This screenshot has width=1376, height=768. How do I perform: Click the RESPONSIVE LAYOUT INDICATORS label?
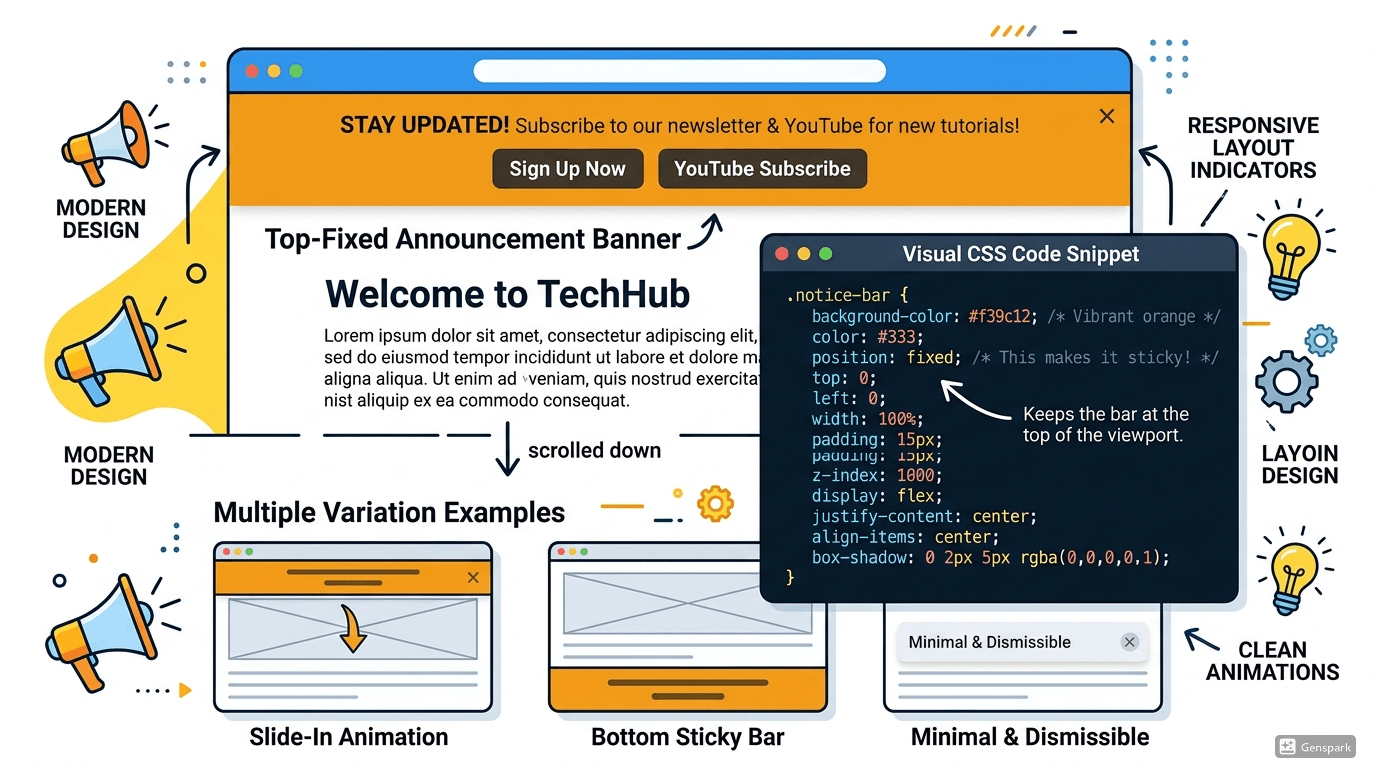pyautogui.click(x=1253, y=147)
